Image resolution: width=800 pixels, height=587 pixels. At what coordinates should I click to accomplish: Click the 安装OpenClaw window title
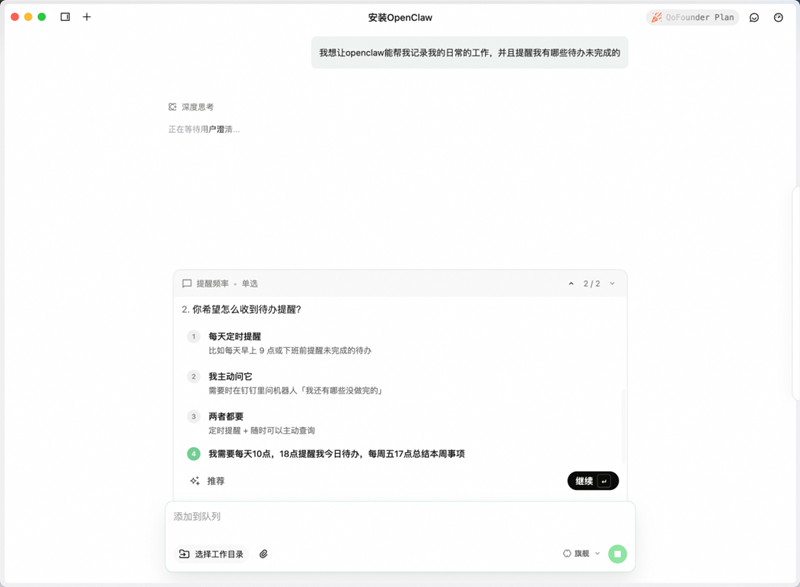pyautogui.click(x=400, y=17)
